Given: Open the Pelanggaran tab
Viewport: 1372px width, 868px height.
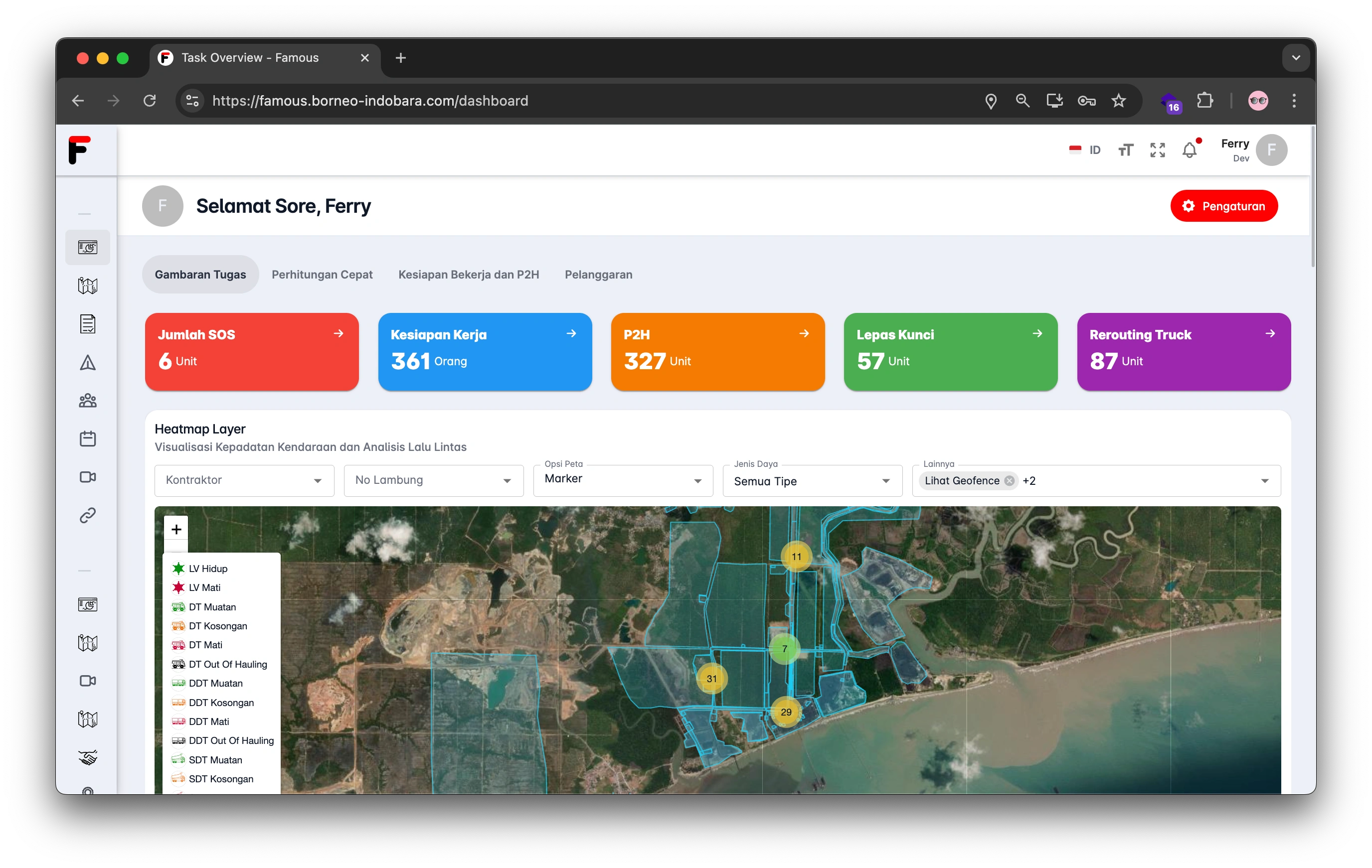Looking at the screenshot, I should pyautogui.click(x=598, y=275).
